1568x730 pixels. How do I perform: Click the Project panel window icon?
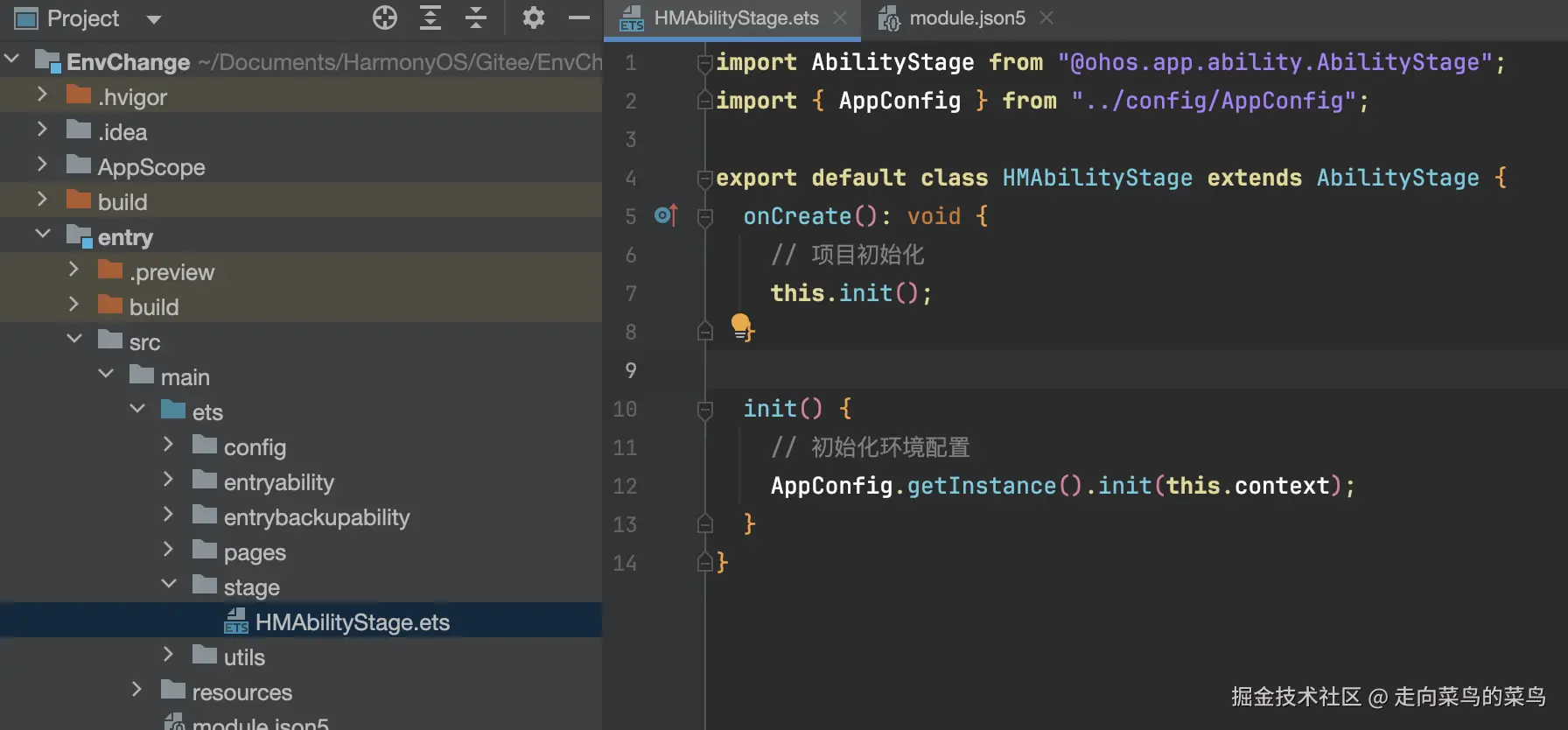click(26, 18)
